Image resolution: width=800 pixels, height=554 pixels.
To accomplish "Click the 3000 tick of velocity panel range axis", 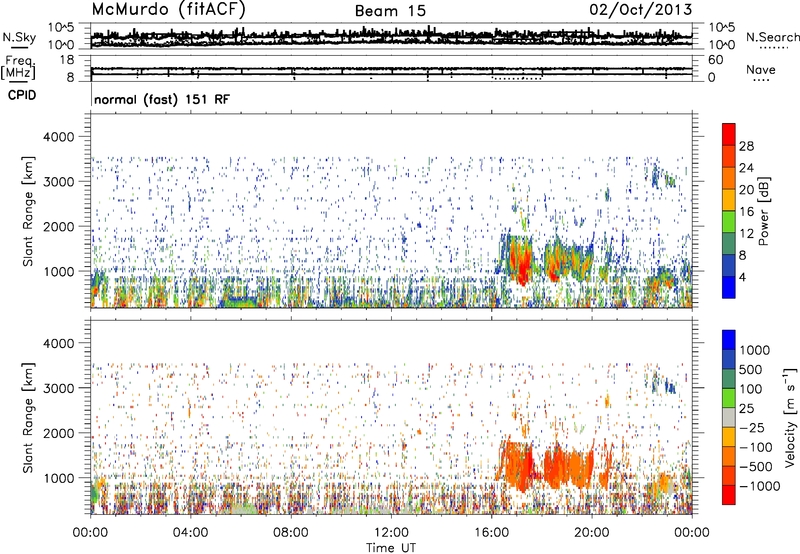I will tap(59, 388).
